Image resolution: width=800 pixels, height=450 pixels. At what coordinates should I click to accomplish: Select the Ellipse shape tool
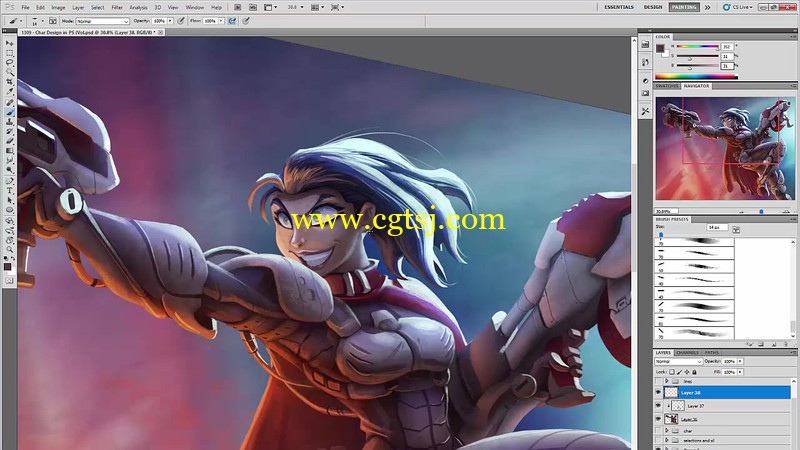pyautogui.click(x=9, y=210)
